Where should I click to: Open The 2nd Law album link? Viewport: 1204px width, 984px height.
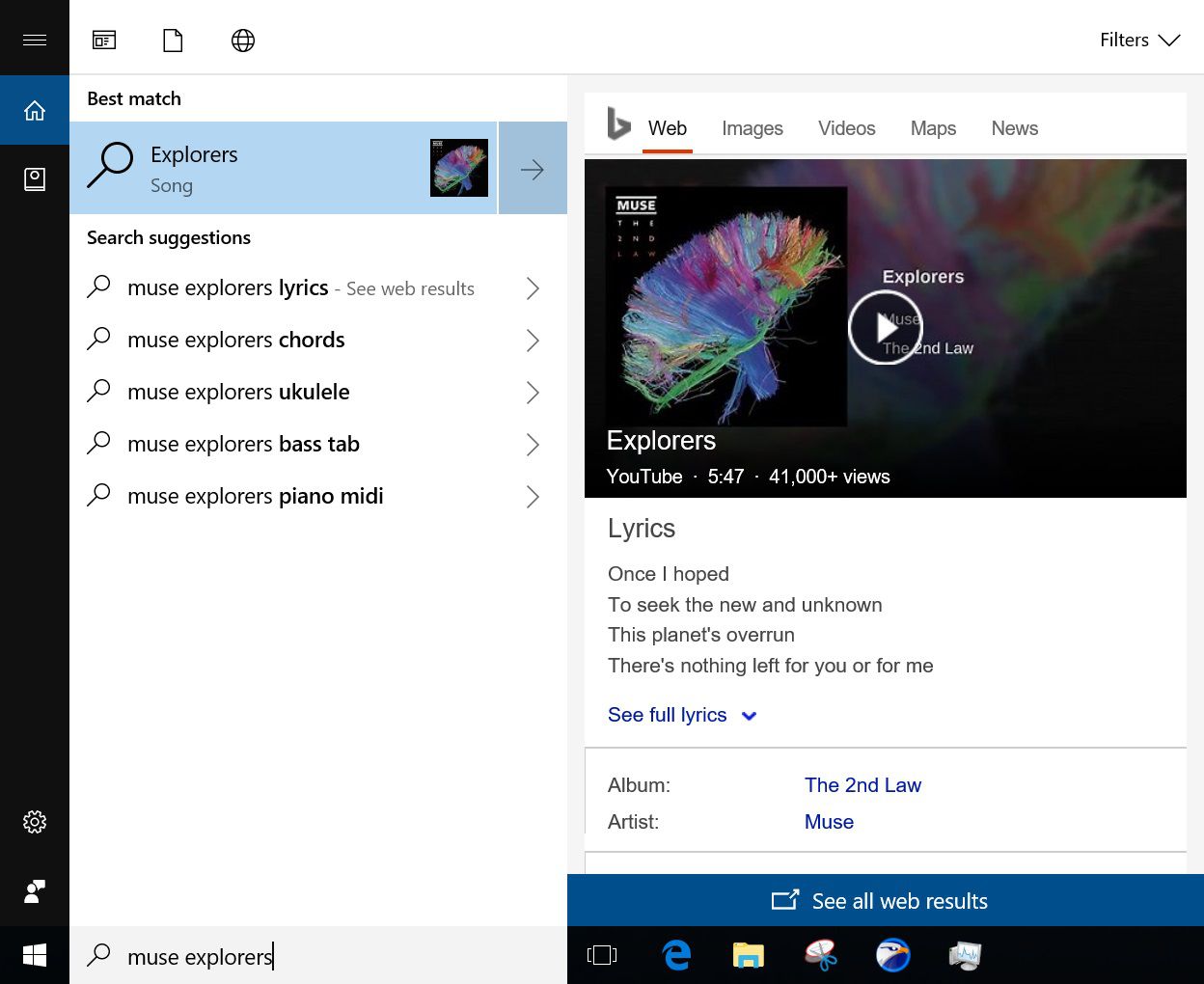tap(862, 785)
